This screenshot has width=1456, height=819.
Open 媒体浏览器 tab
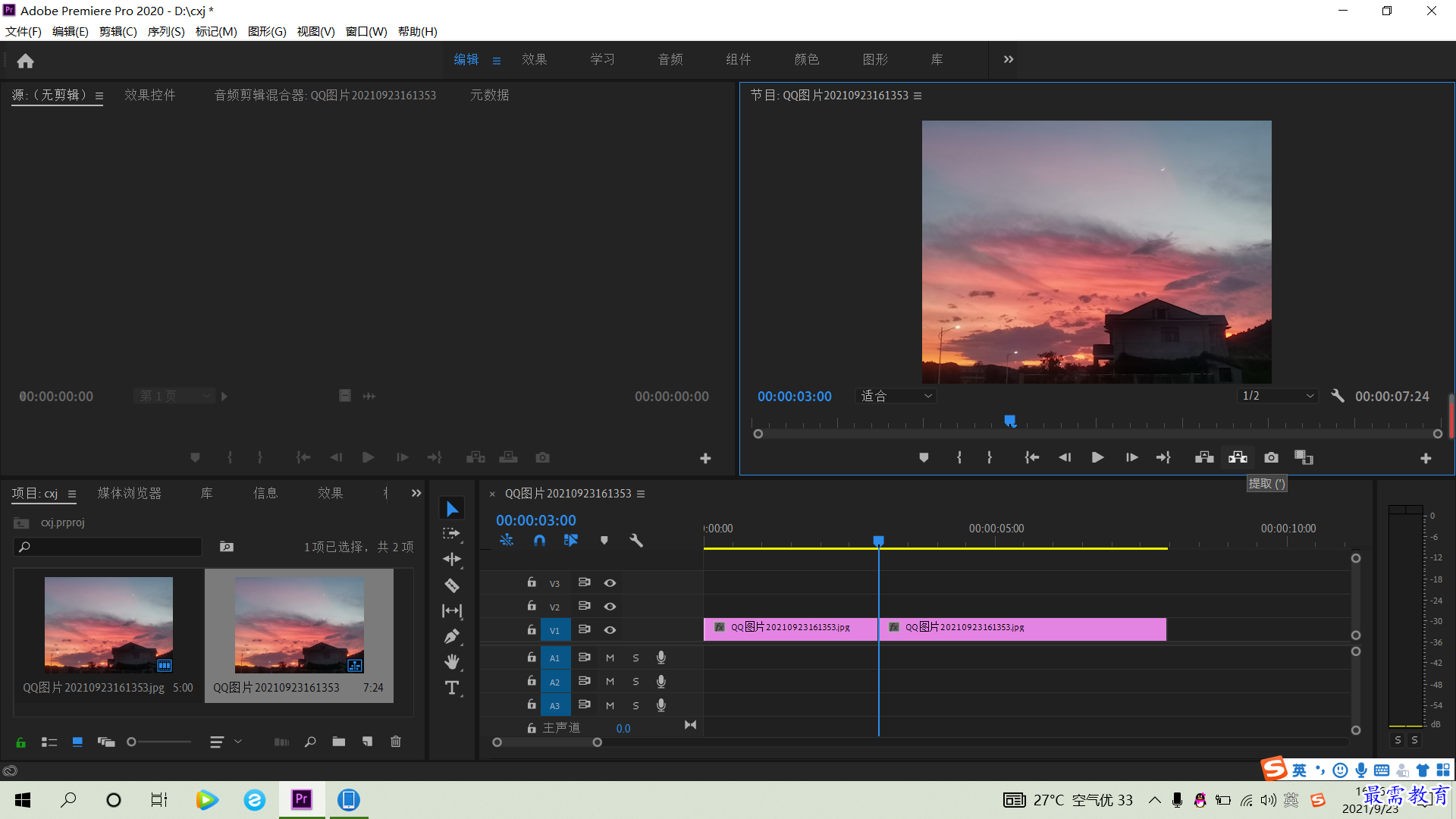click(x=130, y=493)
